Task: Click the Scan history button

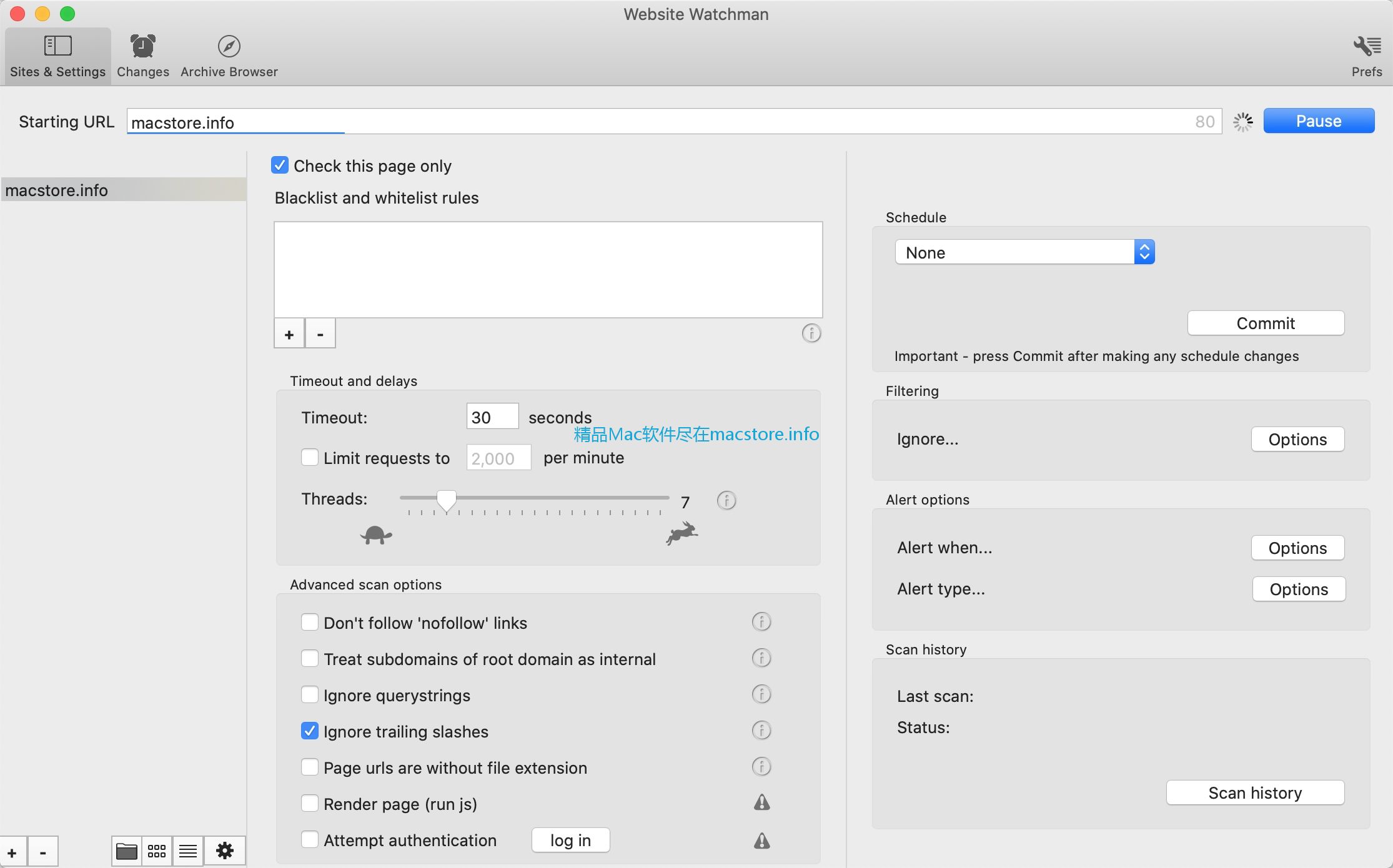Action: click(1255, 792)
